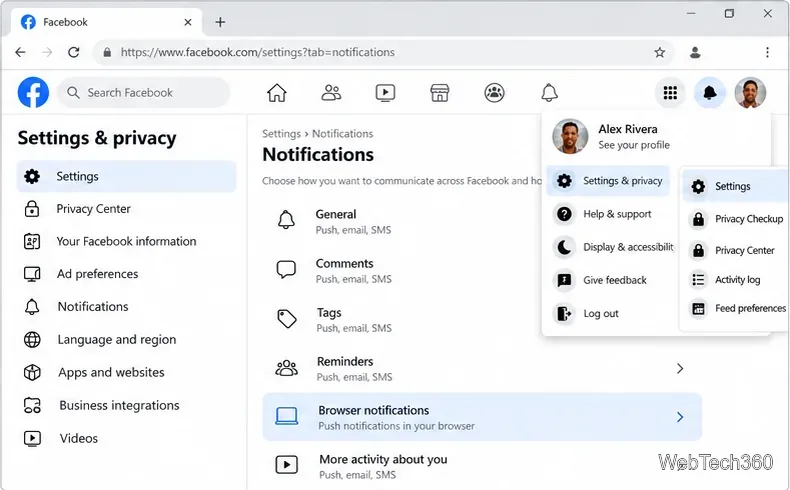The width and height of the screenshot is (790, 490).
Task: Open More activity about you row
Action: point(482,466)
